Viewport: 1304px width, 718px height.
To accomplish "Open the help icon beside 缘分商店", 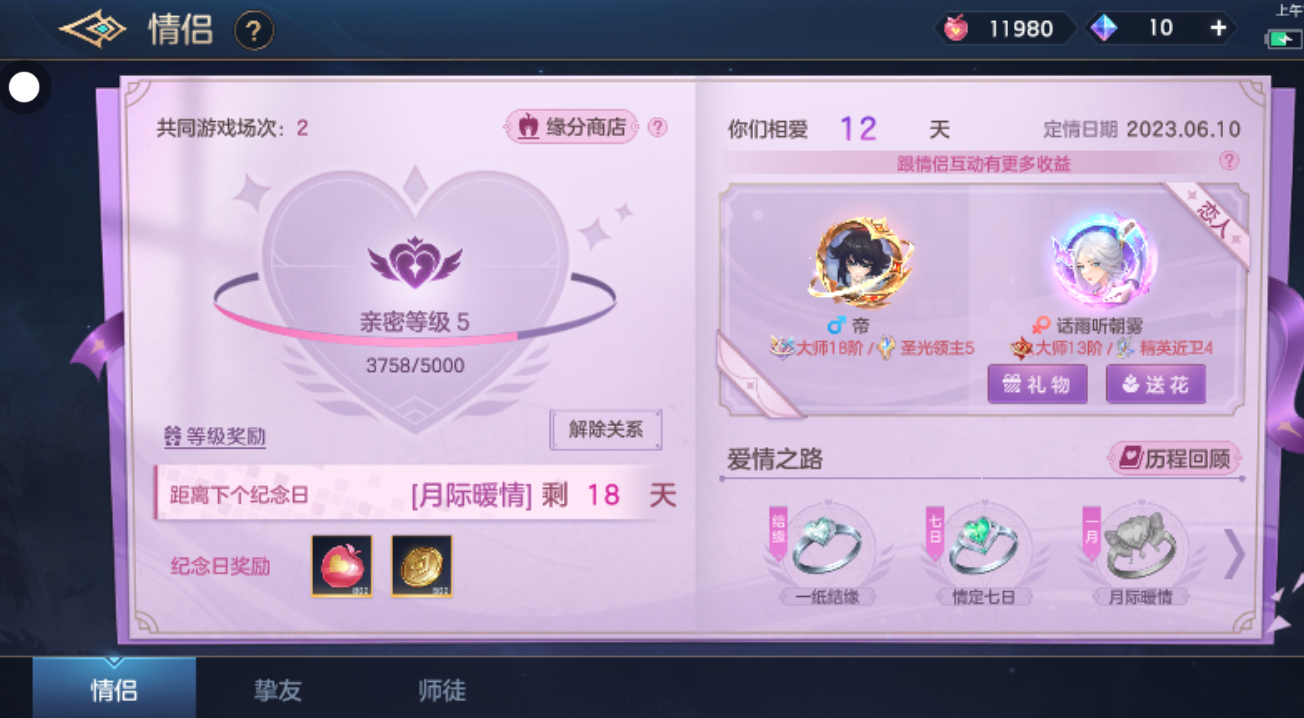I will pos(657,127).
